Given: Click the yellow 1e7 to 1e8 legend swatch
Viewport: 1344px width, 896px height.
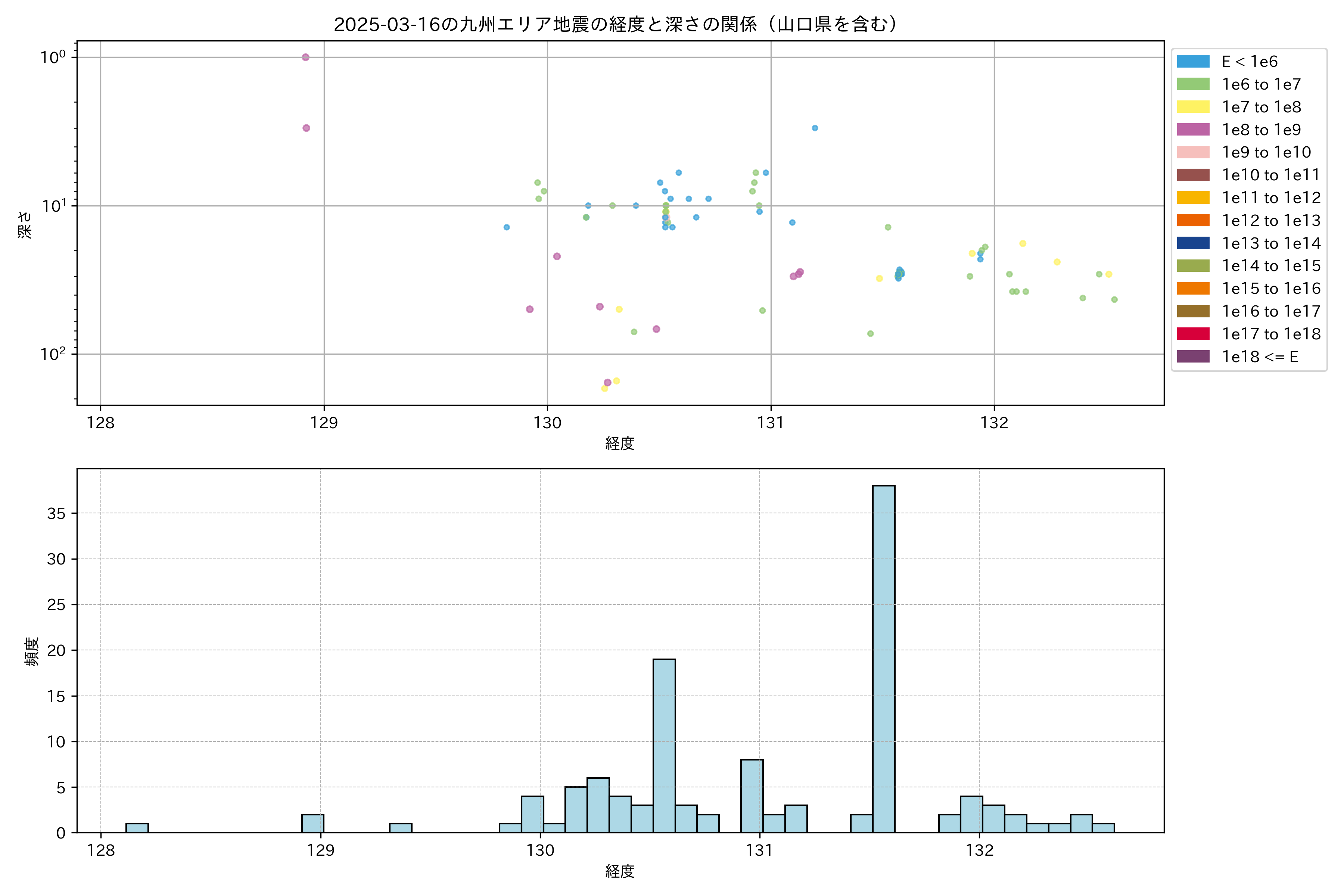Looking at the screenshot, I should 1192,107.
